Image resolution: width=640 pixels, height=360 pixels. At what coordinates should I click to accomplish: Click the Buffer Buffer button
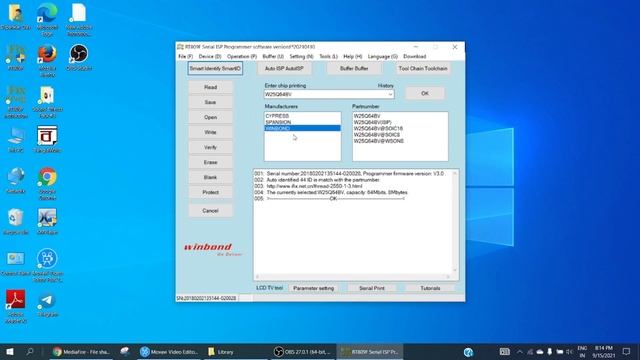pos(354,68)
